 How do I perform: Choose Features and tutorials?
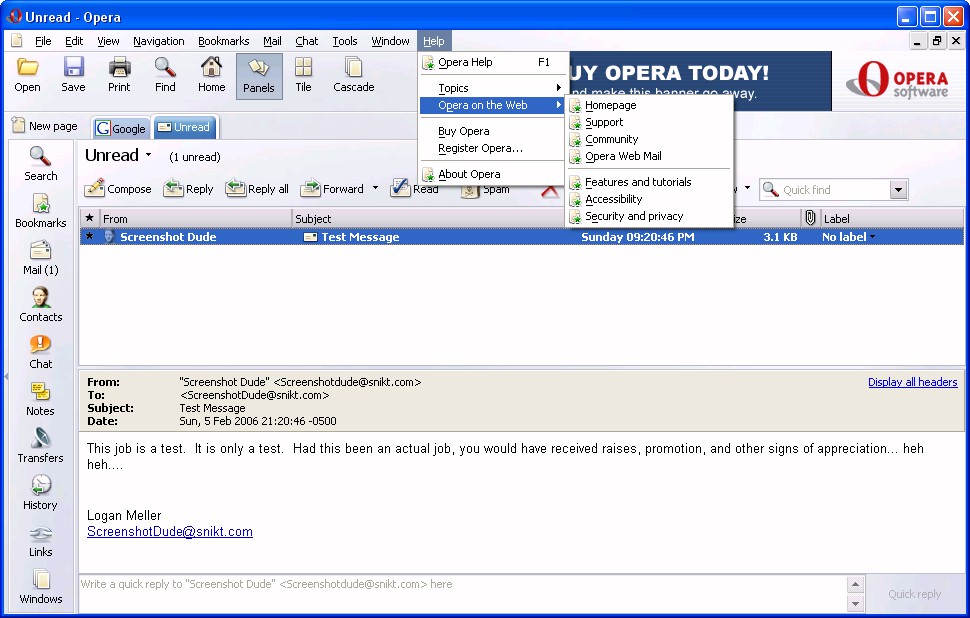(x=649, y=182)
